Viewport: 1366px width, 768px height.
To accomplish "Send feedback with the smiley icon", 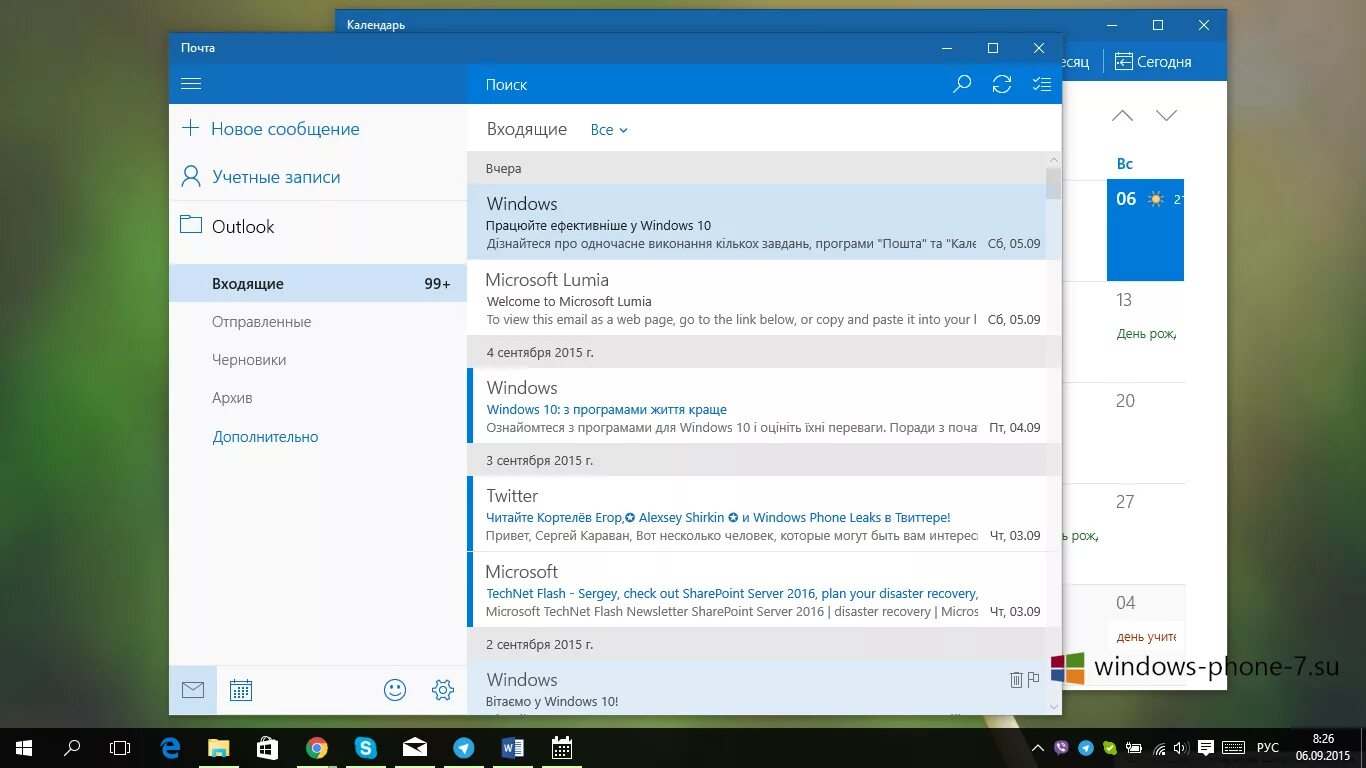I will 395,690.
